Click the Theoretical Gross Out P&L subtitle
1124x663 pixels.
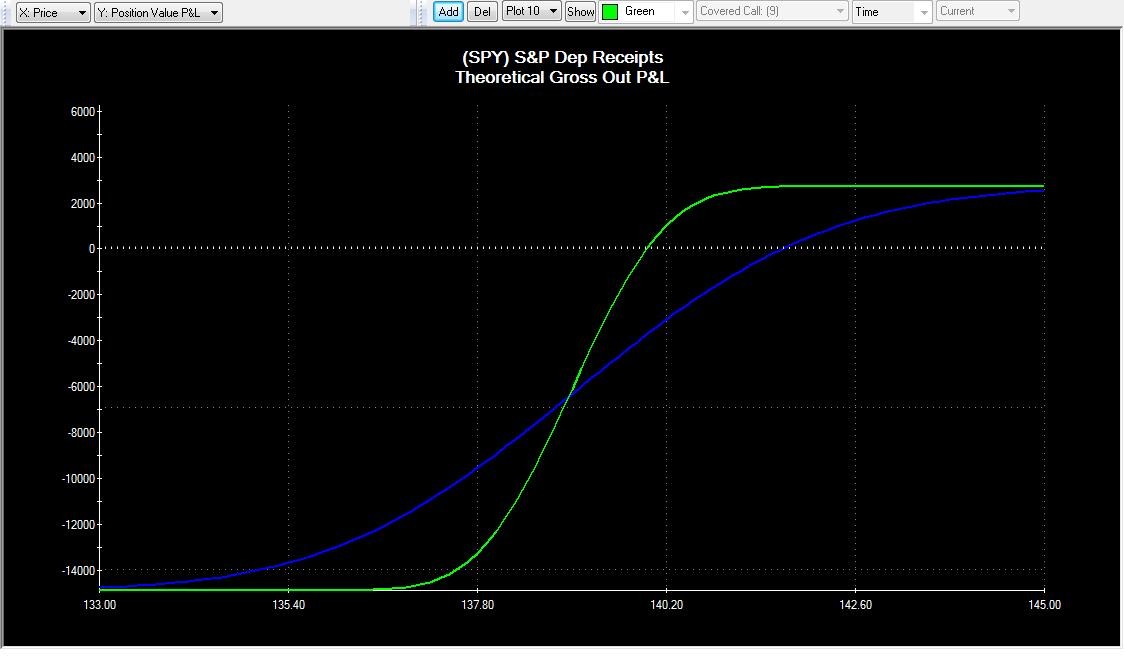point(562,77)
